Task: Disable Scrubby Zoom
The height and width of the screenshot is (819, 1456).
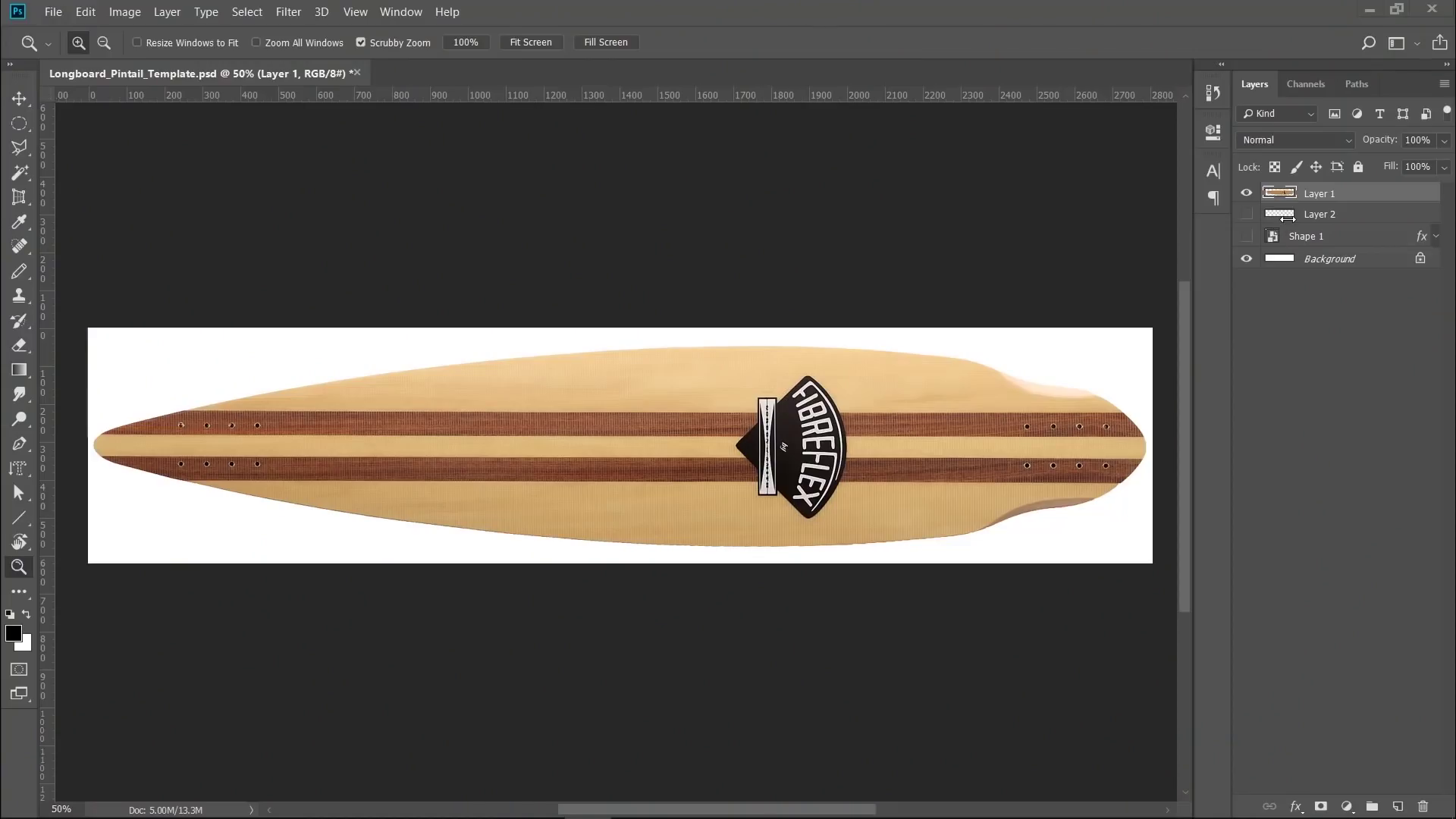Action: point(361,42)
